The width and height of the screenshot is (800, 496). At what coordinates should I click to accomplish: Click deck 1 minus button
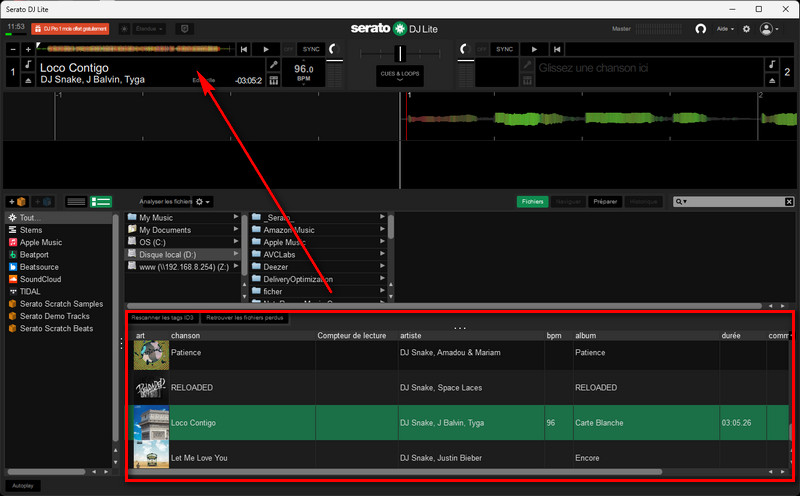pyautogui.click(x=13, y=49)
